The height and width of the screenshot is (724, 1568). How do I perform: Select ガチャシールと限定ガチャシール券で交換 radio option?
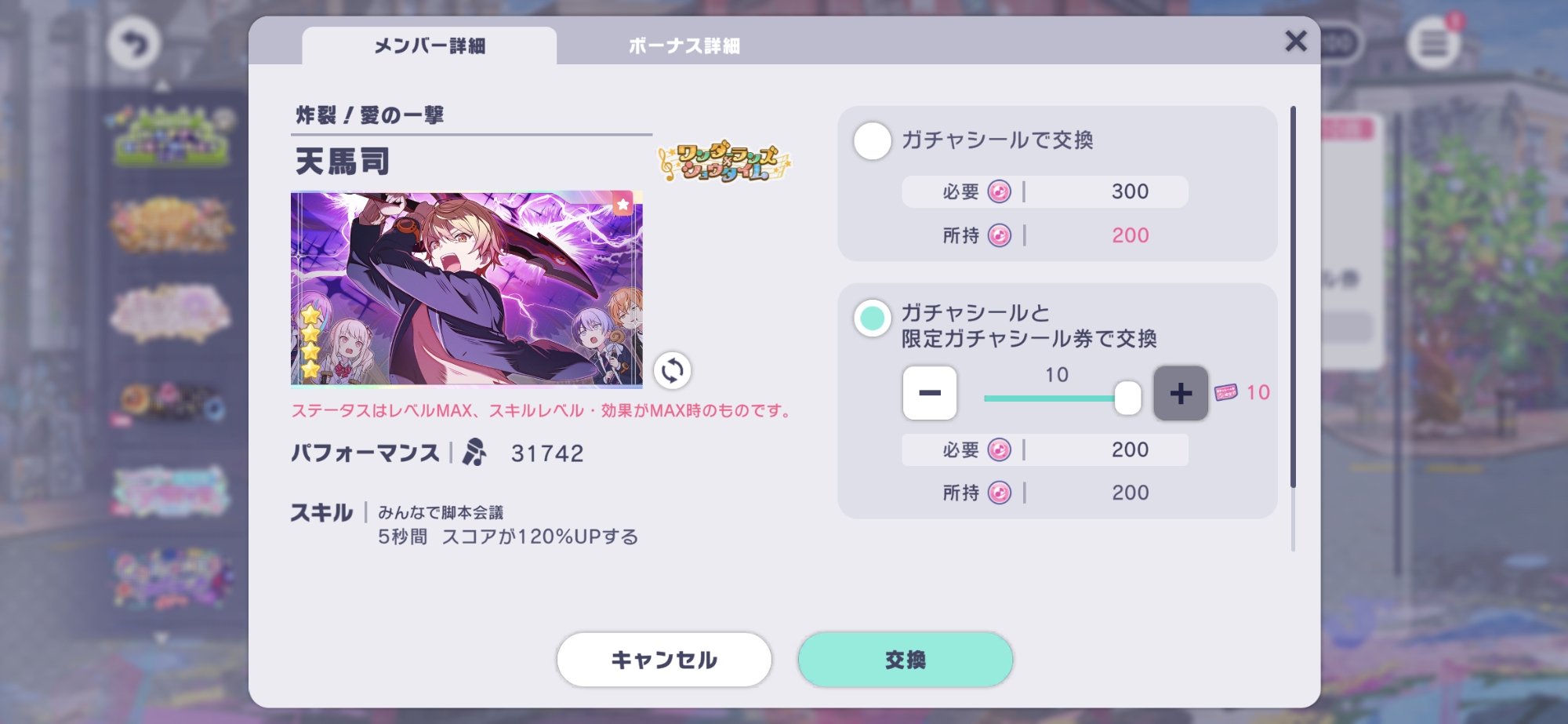872,318
